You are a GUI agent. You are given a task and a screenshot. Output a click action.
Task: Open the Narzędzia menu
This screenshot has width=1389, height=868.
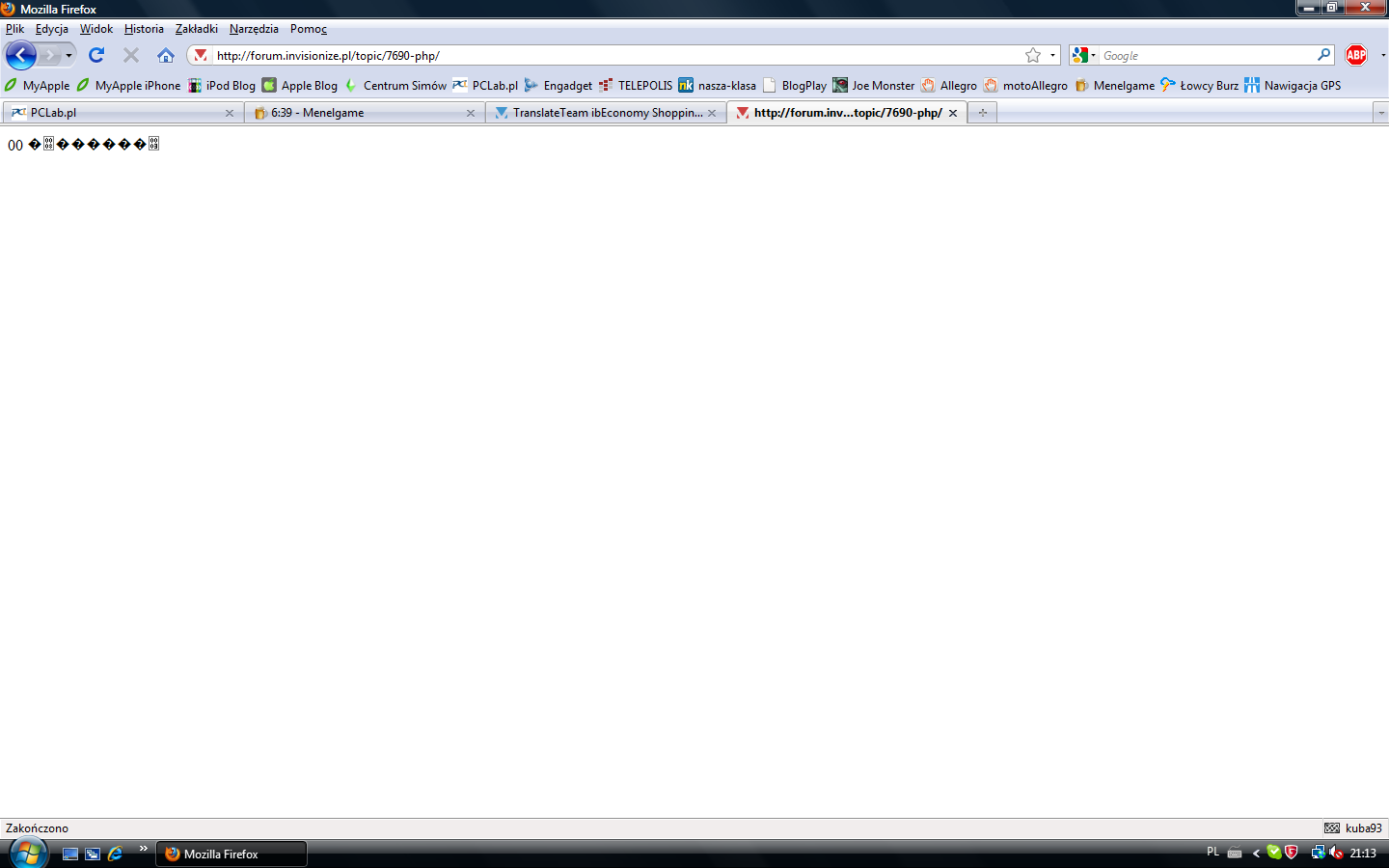[x=254, y=29]
